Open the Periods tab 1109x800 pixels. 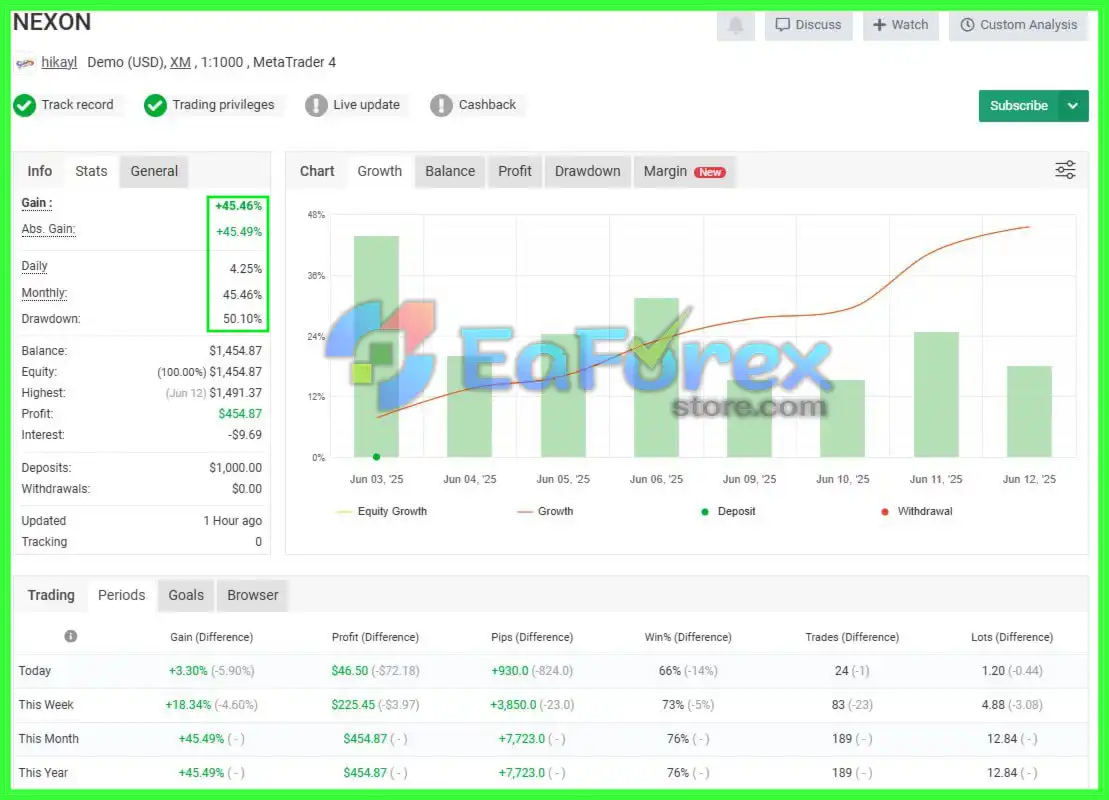pyautogui.click(x=122, y=596)
